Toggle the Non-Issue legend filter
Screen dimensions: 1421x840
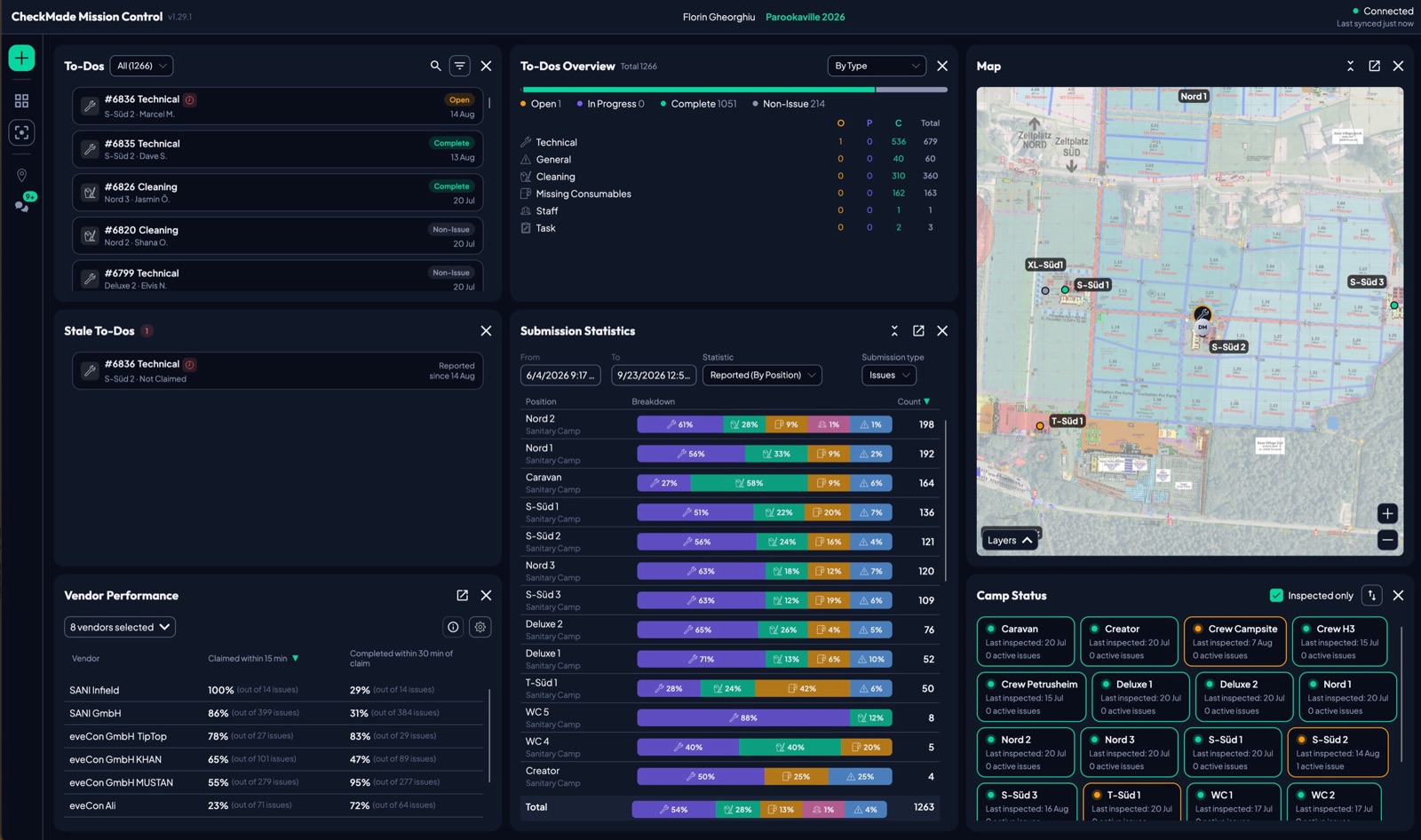(789, 104)
